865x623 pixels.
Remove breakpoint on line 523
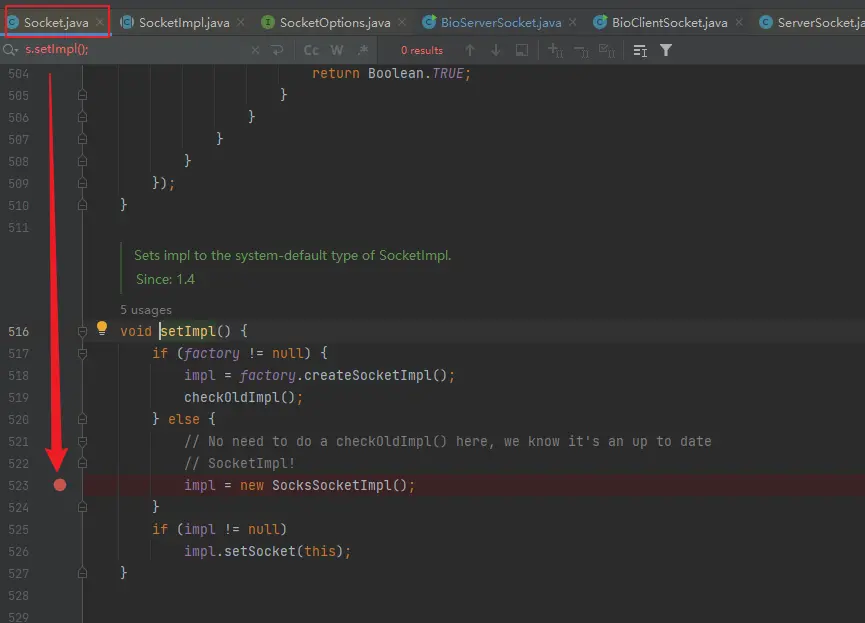click(x=60, y=485)
